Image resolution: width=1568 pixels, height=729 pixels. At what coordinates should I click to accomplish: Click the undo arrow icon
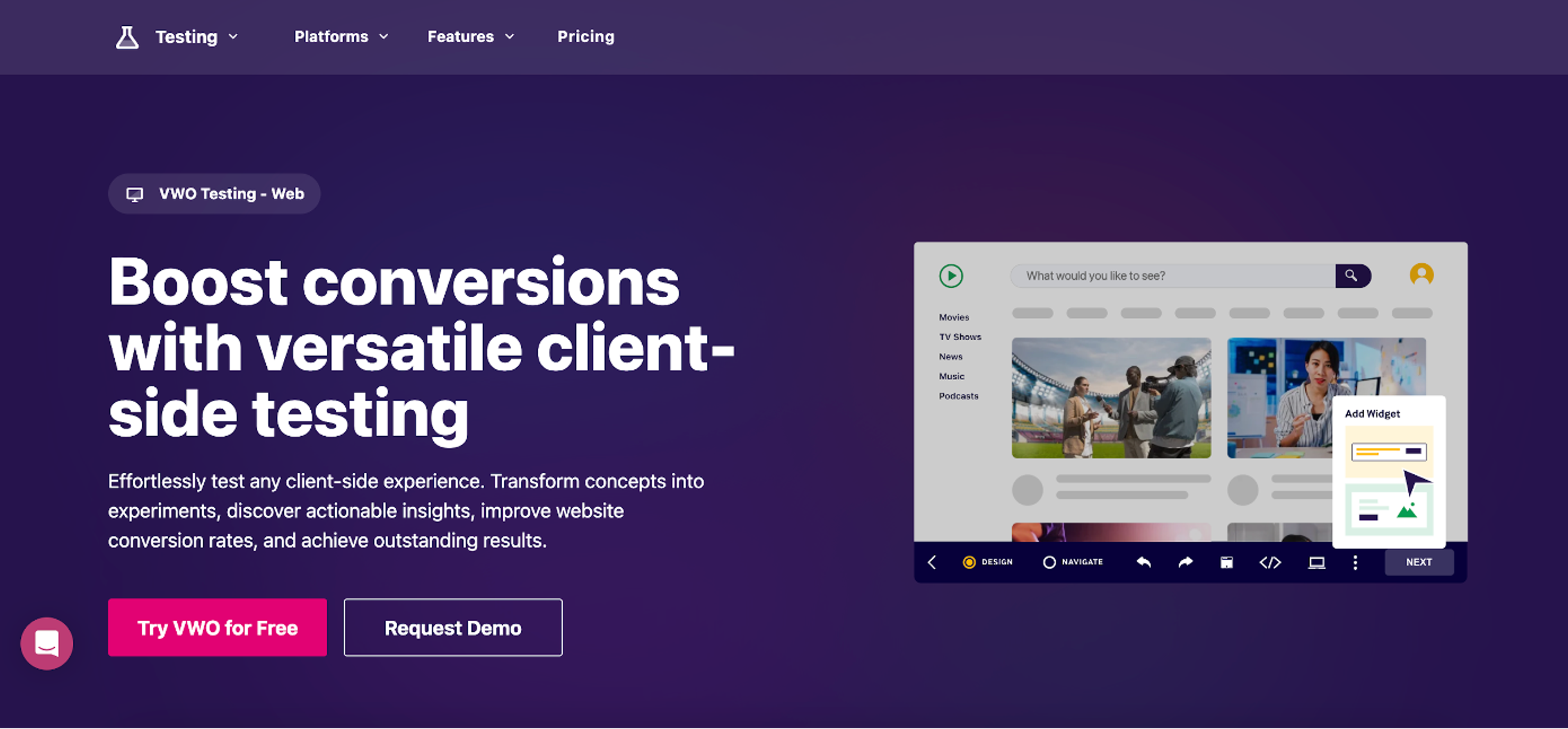point(1143,562)
